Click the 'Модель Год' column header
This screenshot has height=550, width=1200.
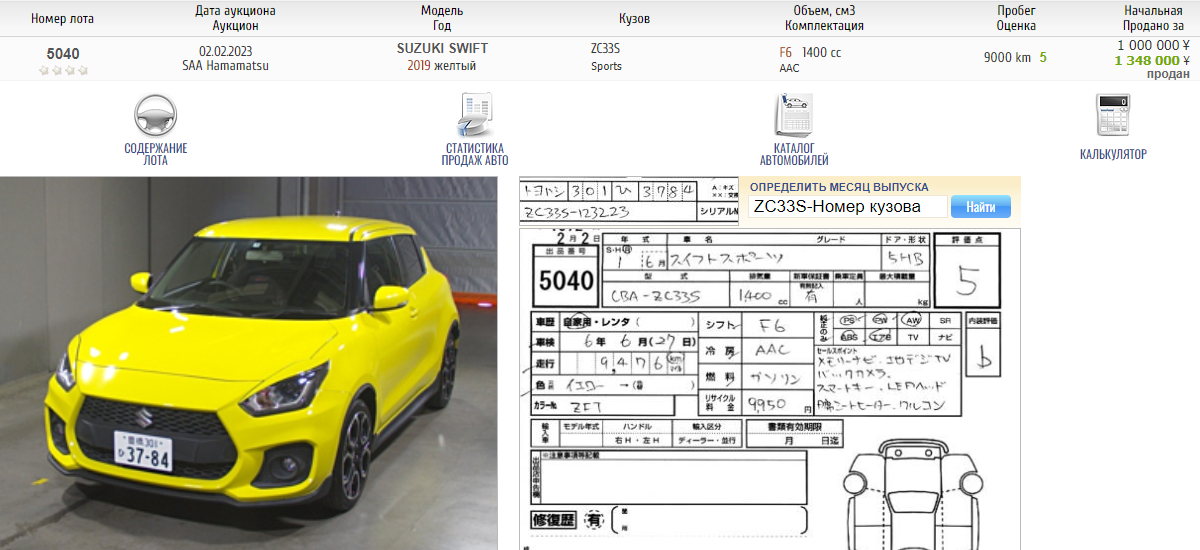click(442, 18)
